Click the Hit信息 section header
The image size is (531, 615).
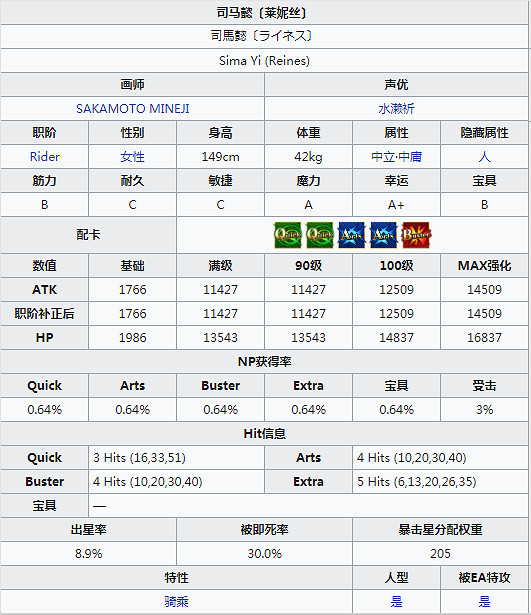point(265,434)
